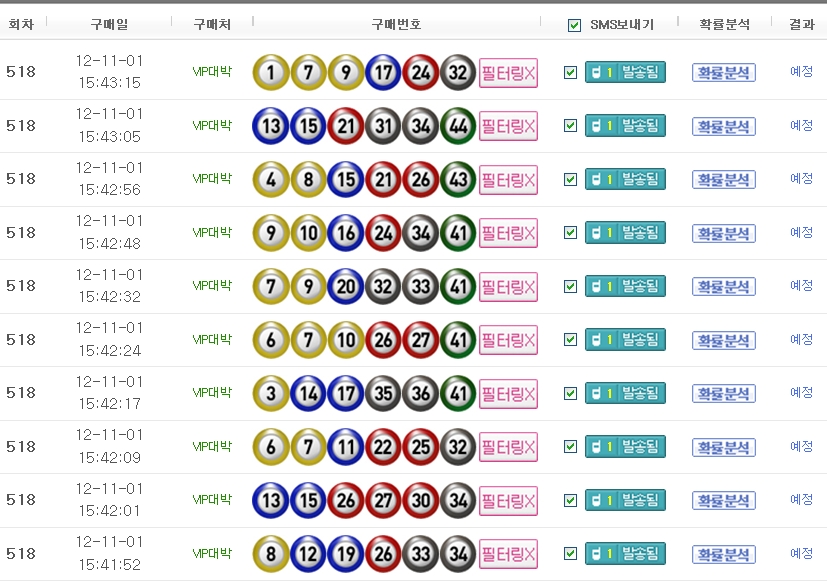Click the ball numbered 43
This screenshot has width=827, height=584.
click(458, 179)
